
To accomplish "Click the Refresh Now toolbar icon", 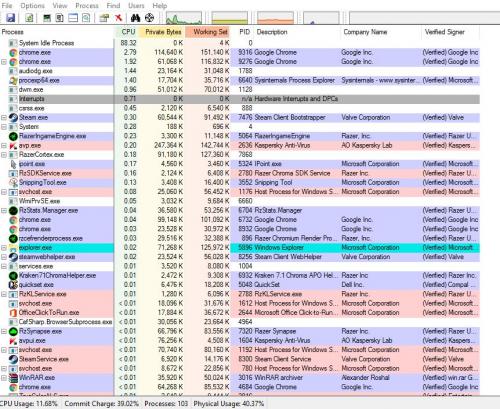I will pos(29,18).
